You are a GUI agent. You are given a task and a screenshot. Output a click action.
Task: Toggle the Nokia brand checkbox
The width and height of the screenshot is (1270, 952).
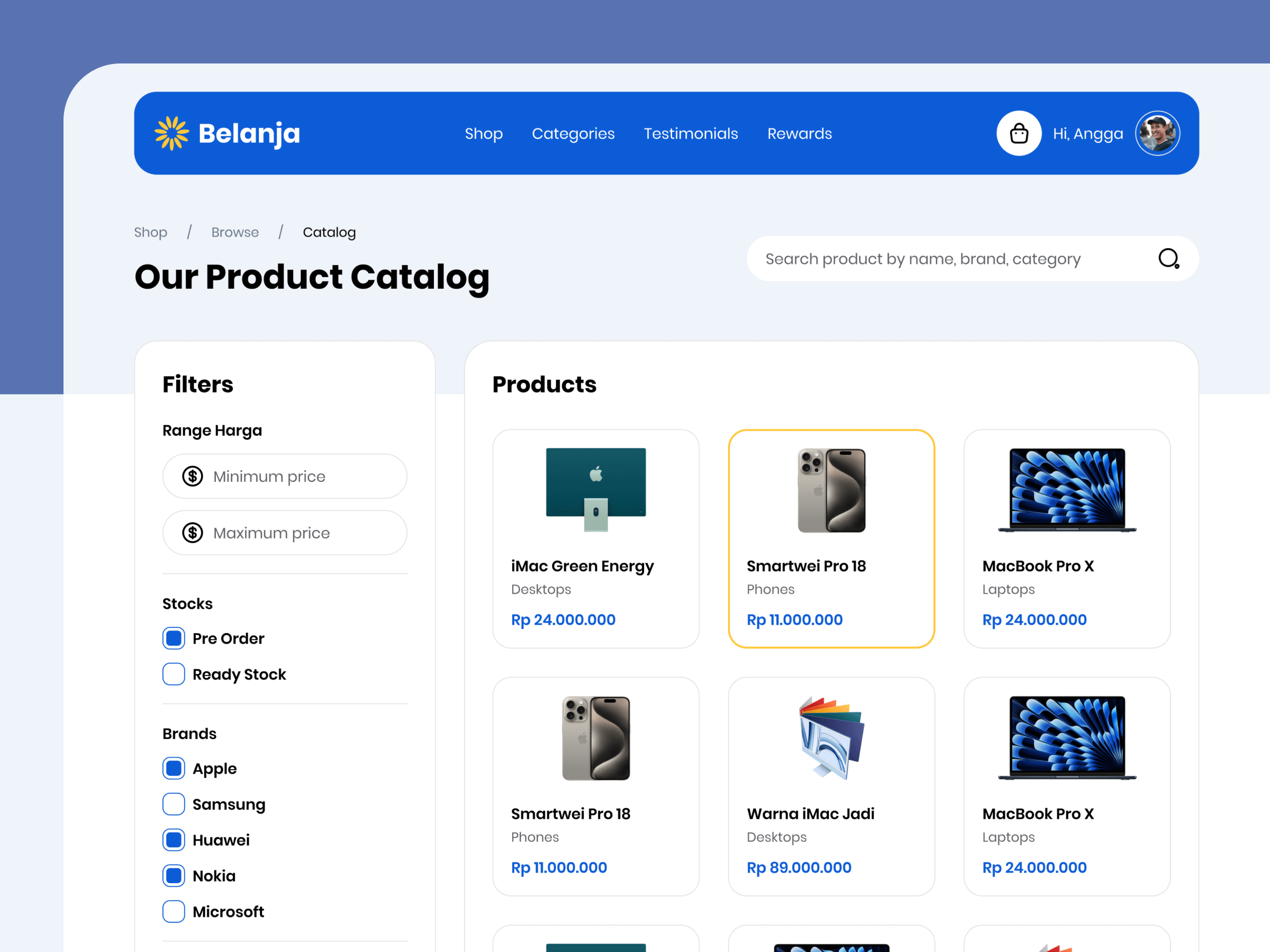tap(174, 876)
